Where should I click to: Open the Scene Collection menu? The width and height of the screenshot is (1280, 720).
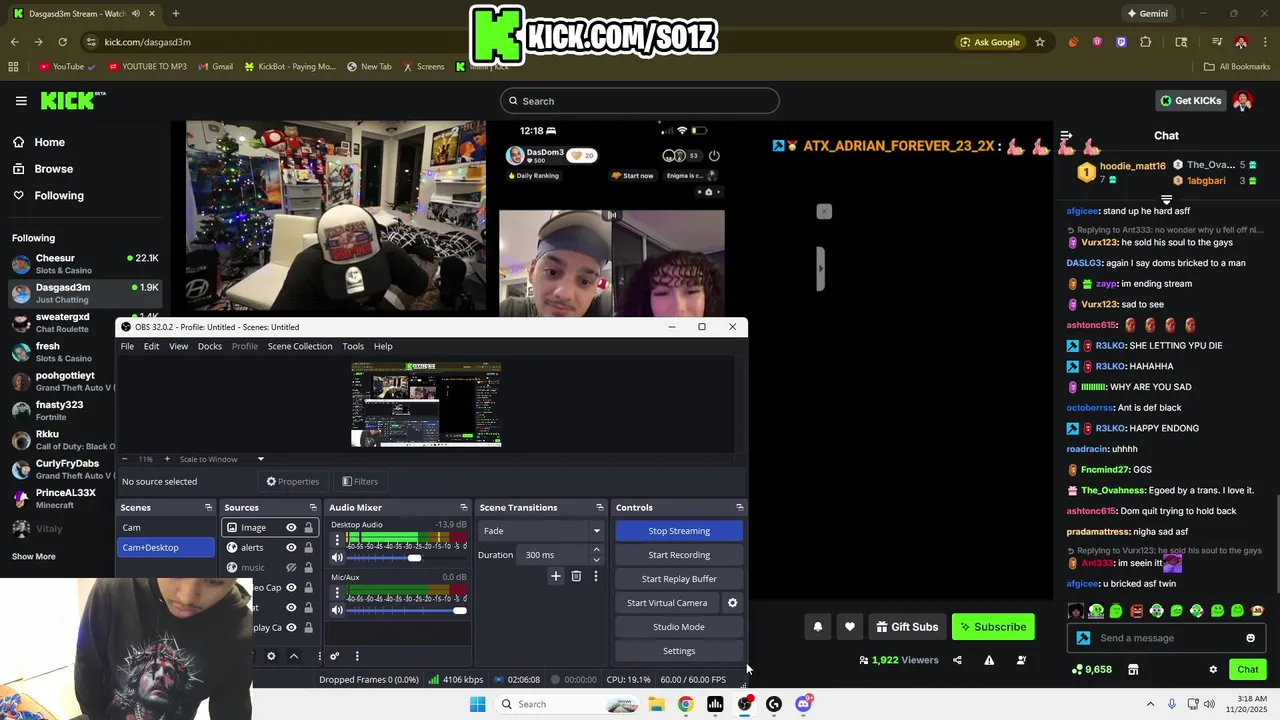click(300, 346)
